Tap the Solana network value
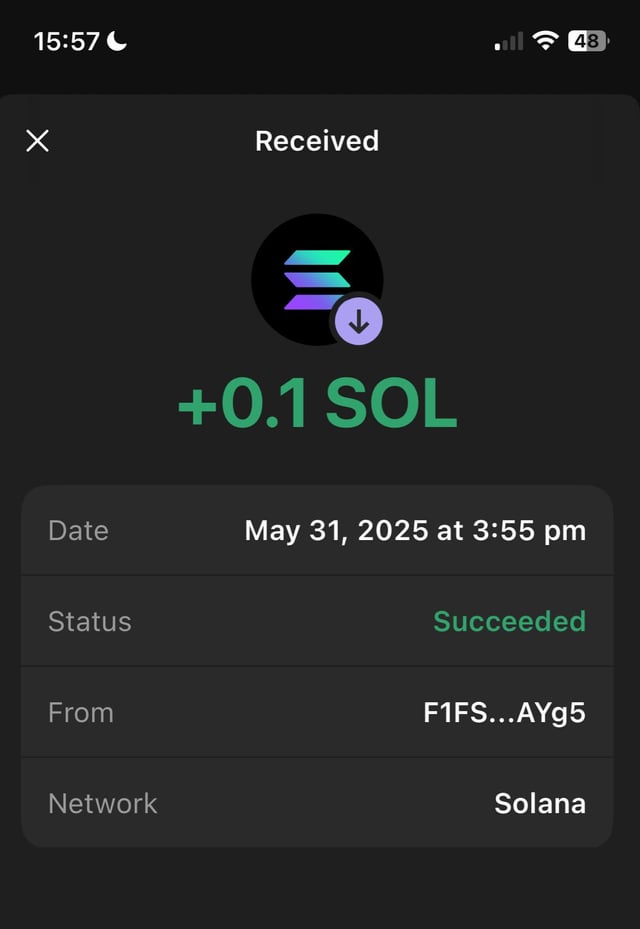This screenshot has width=640, height=929. pyautogui.click(x=540, y=803)
